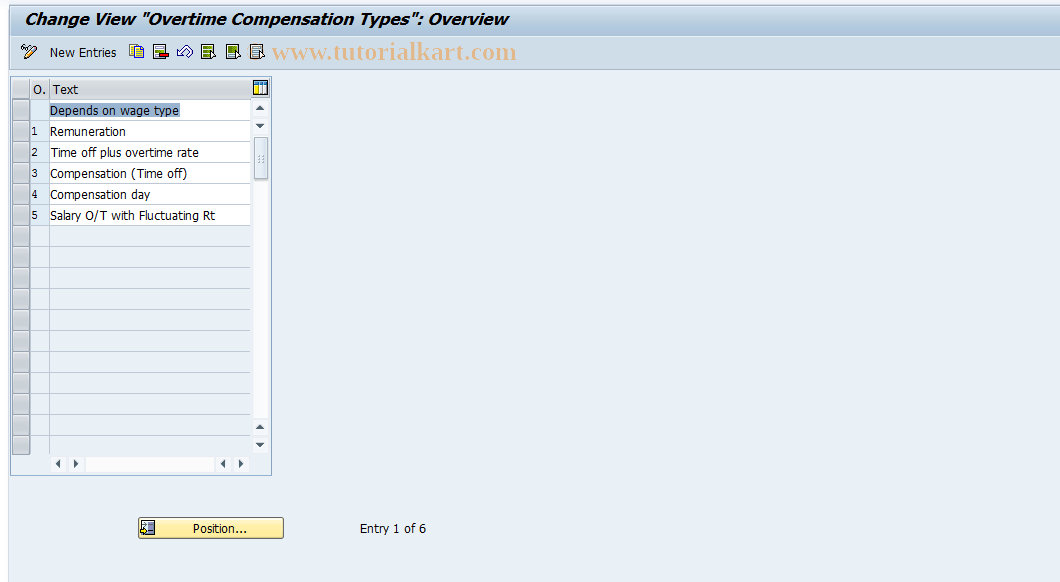This screenshot has width=1060, height=582.
Task: Click row selector for 'Salary O/T with Fluctuating Rt'
Action: pyautogui.click(x=21, y=215)
